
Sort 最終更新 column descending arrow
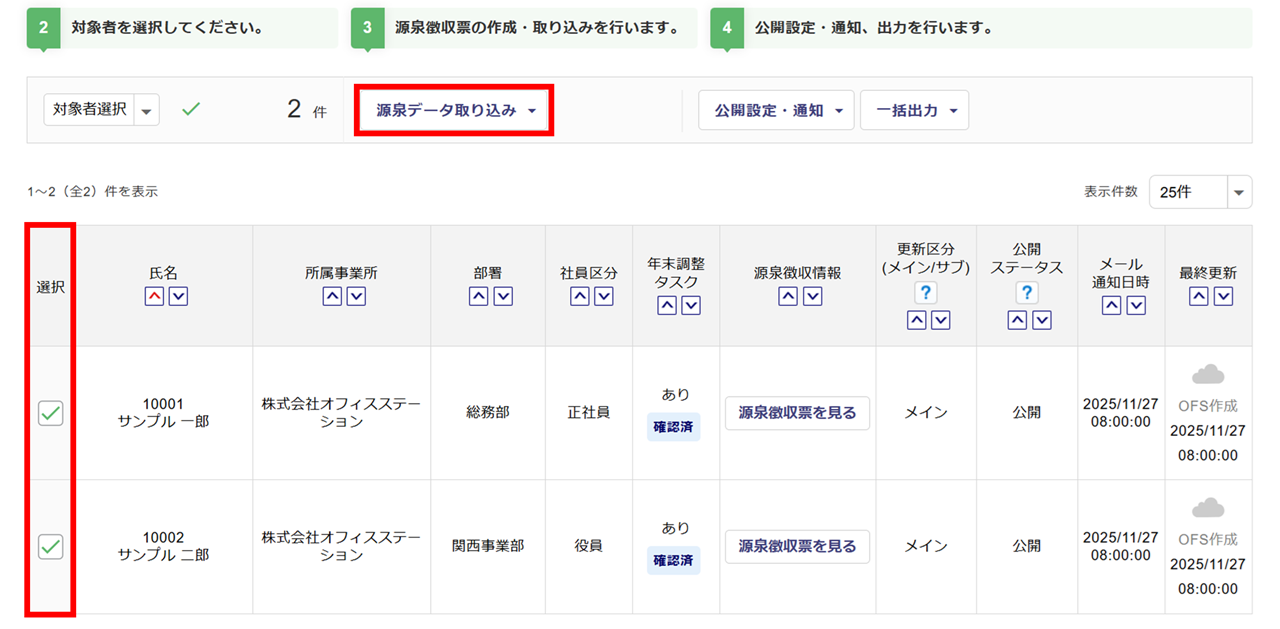(x=1222, y=296)
